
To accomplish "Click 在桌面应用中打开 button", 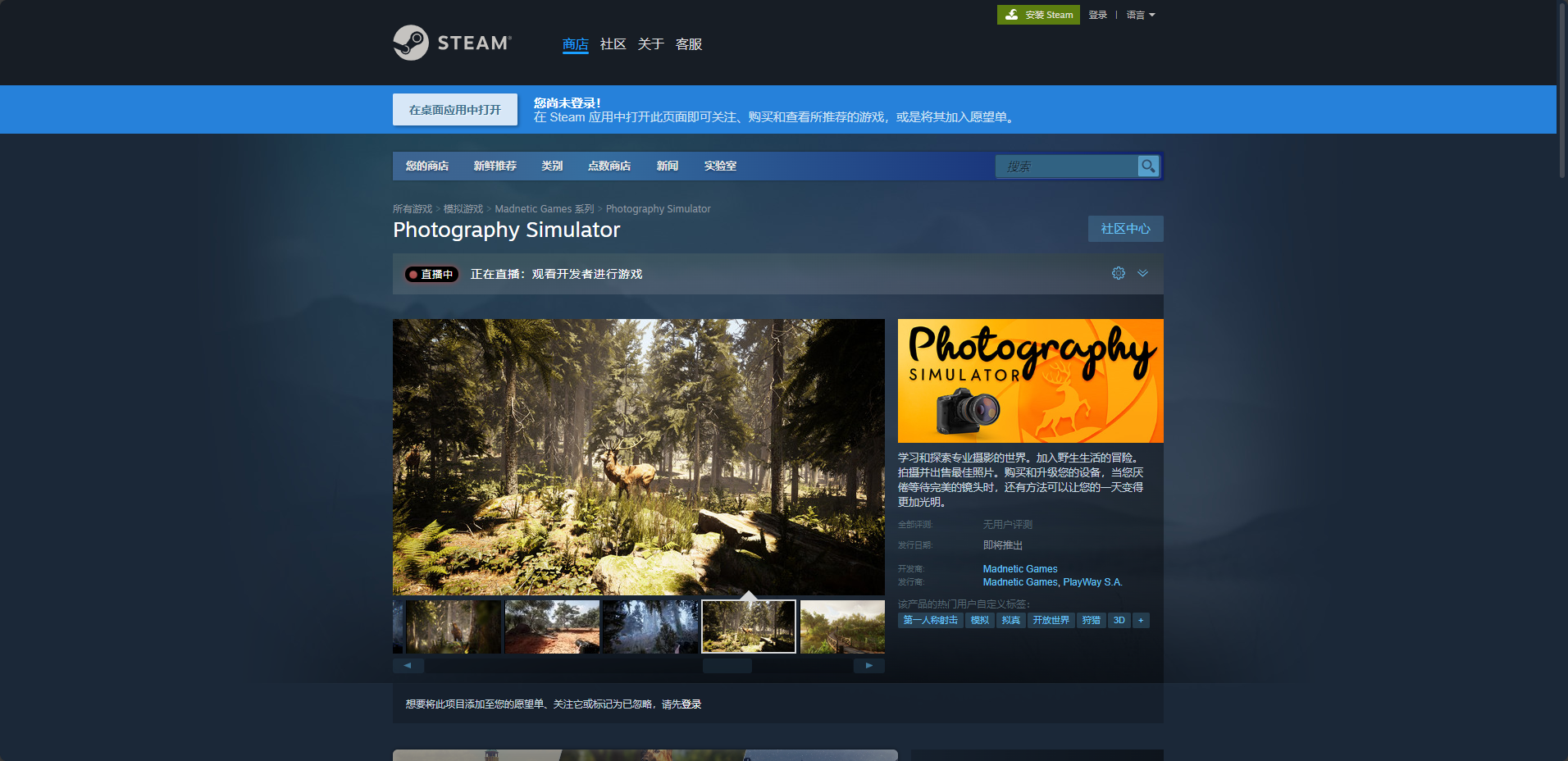I will point(455,109).
